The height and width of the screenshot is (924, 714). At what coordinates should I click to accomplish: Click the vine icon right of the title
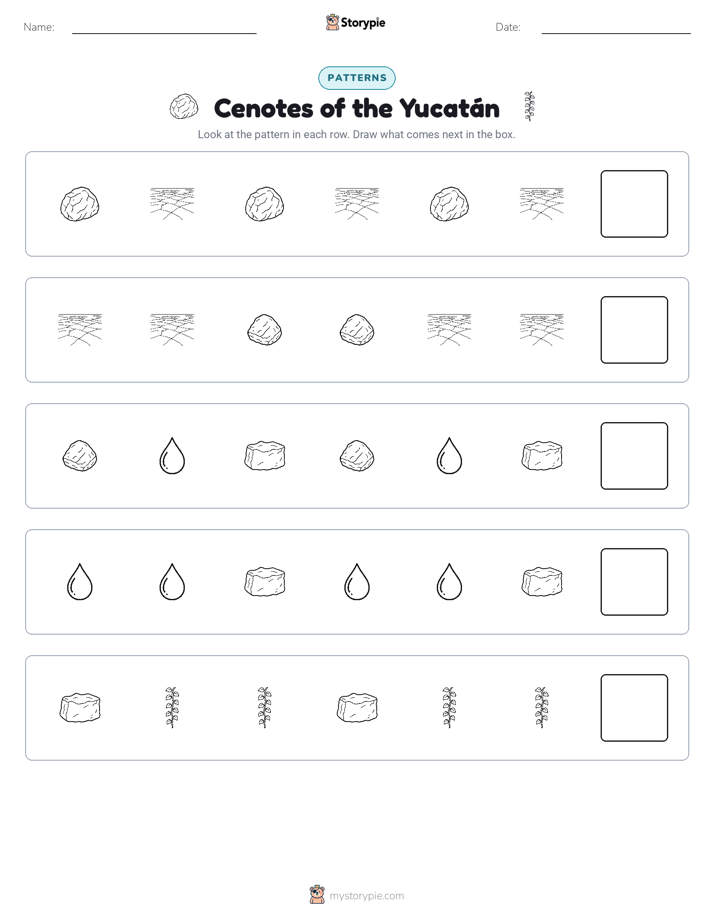point(529,107)
